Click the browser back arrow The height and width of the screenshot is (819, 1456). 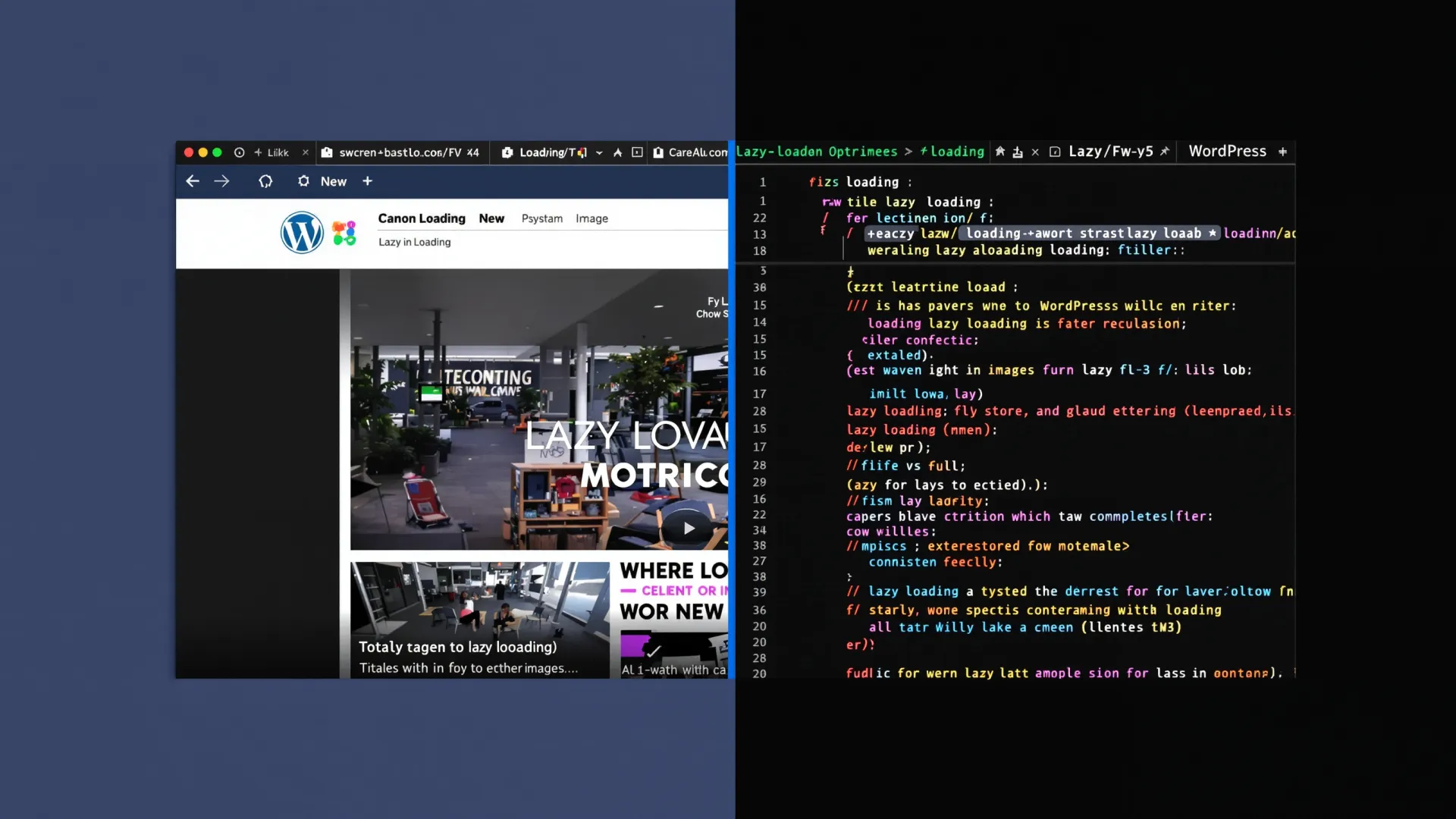pos(193,181)
